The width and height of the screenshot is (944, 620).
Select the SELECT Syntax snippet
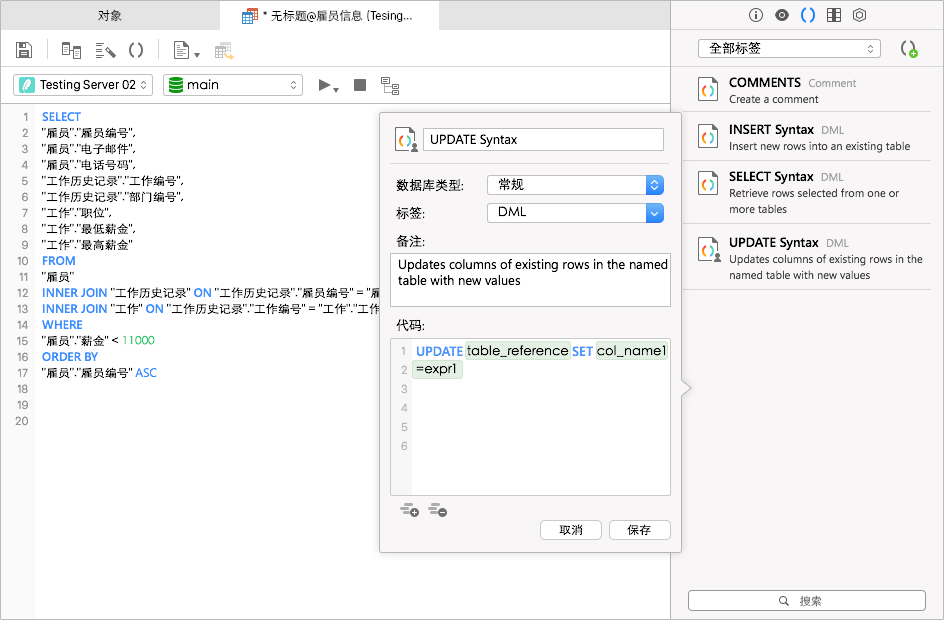tap(807, 192)
